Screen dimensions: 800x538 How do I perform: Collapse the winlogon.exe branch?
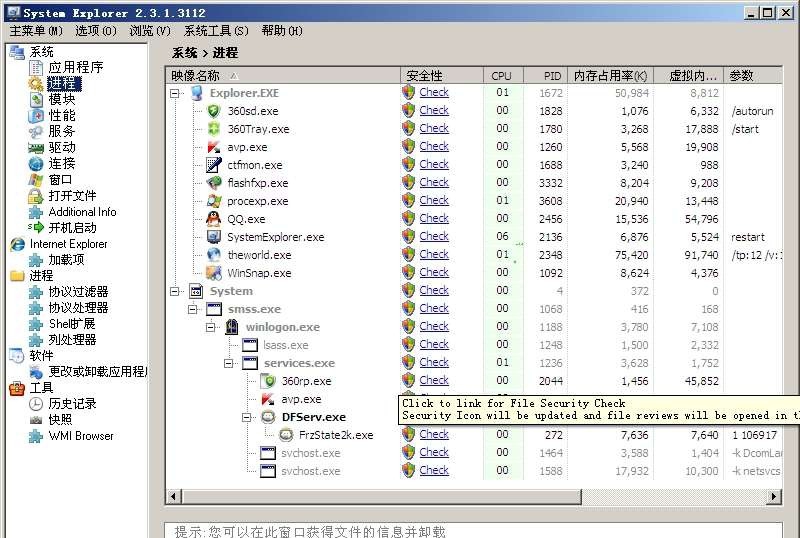[211, 327]
